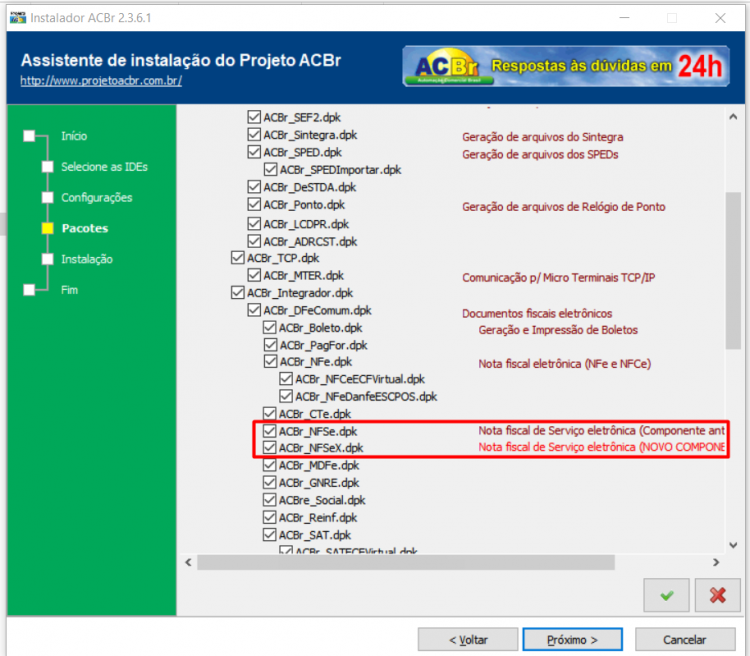750x656 pixels.
Task: Jump to the Fim step
Action: [69, 290]
